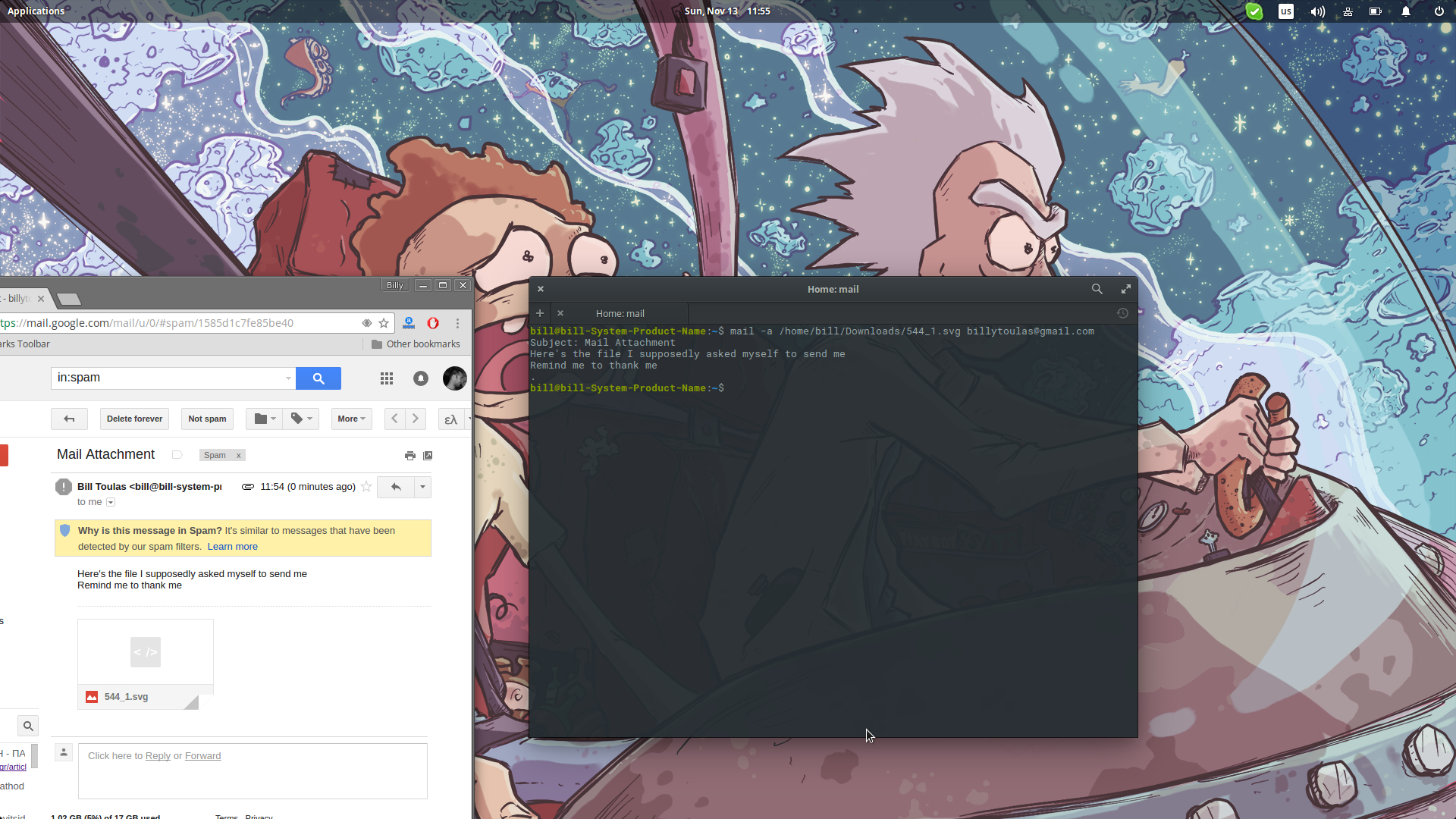Image resolution: width=1456 pixels, height=819 pixels.
Task: Show details under 'to me'
Action: click(111, 502)
